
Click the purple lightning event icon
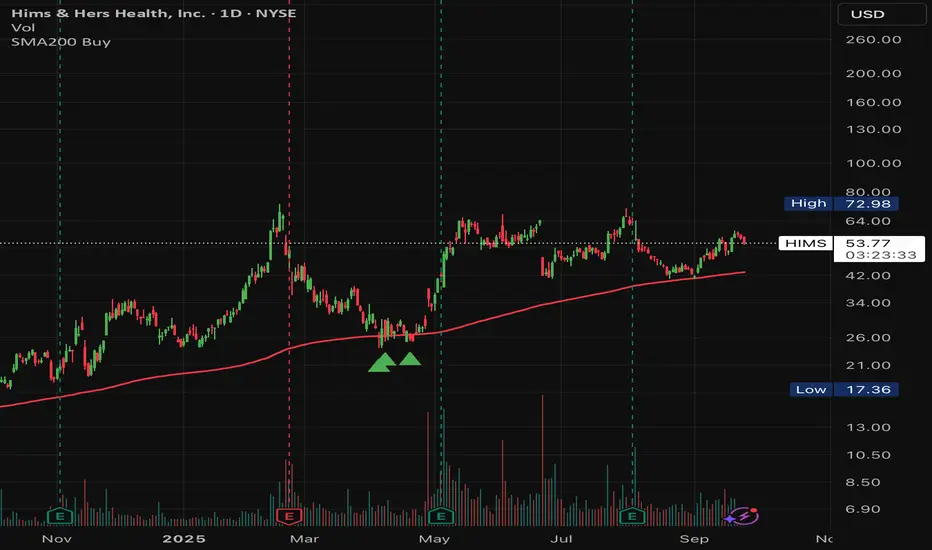click(x=742, y=516)
